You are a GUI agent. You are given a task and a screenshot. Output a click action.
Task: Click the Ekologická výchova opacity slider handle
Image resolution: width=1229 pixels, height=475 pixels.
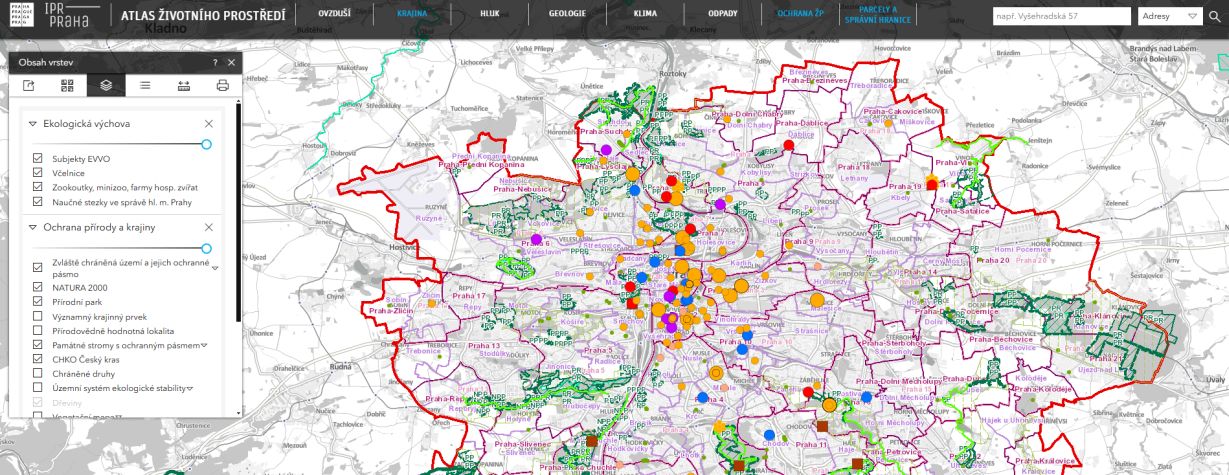pos(206,144)
